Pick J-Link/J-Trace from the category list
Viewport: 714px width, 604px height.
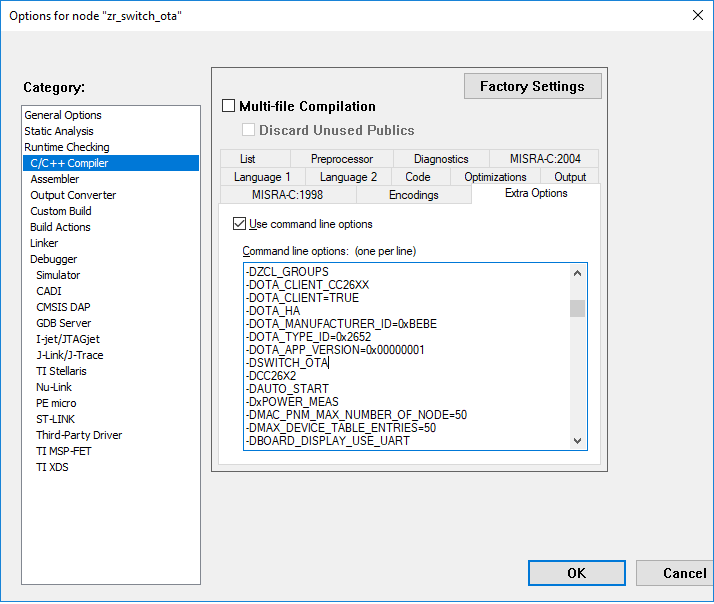pos(69,355)
